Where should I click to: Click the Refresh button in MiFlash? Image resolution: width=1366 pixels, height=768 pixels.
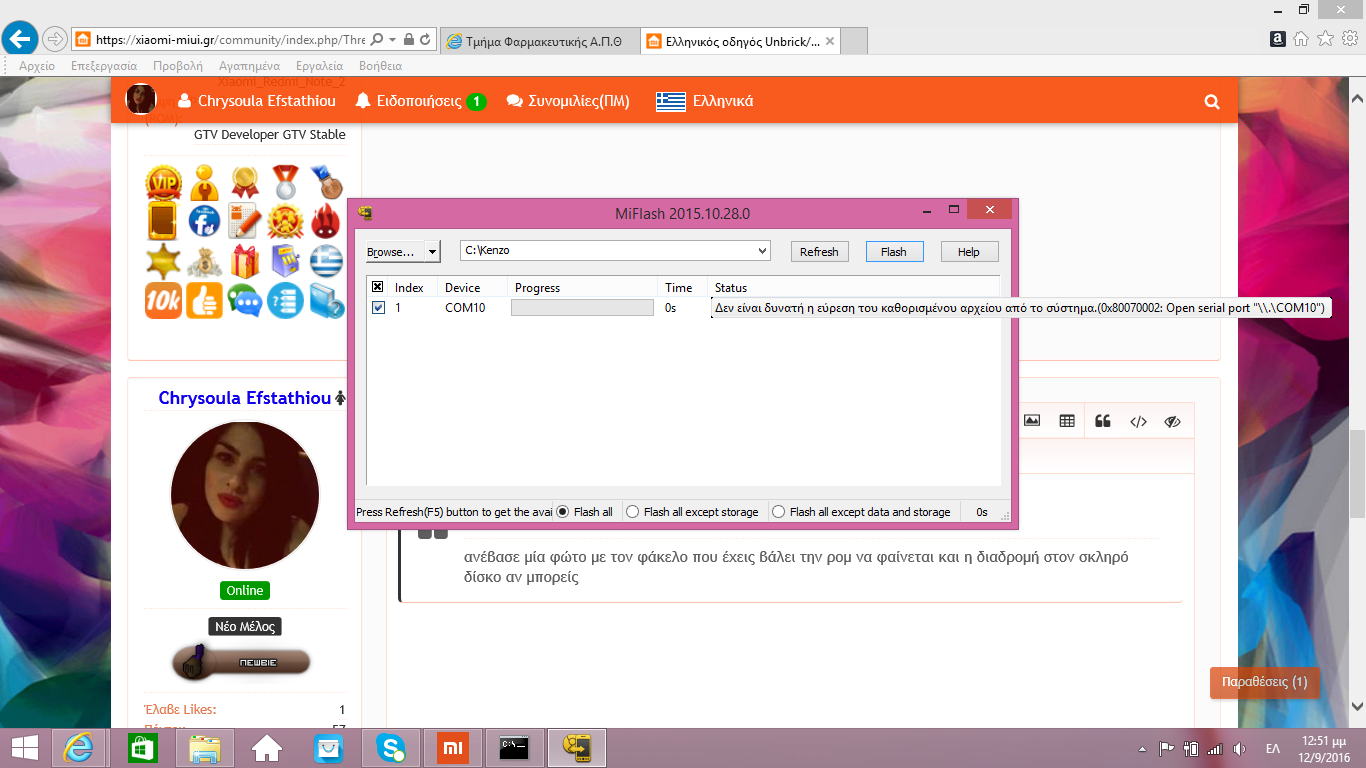point(819,252)
